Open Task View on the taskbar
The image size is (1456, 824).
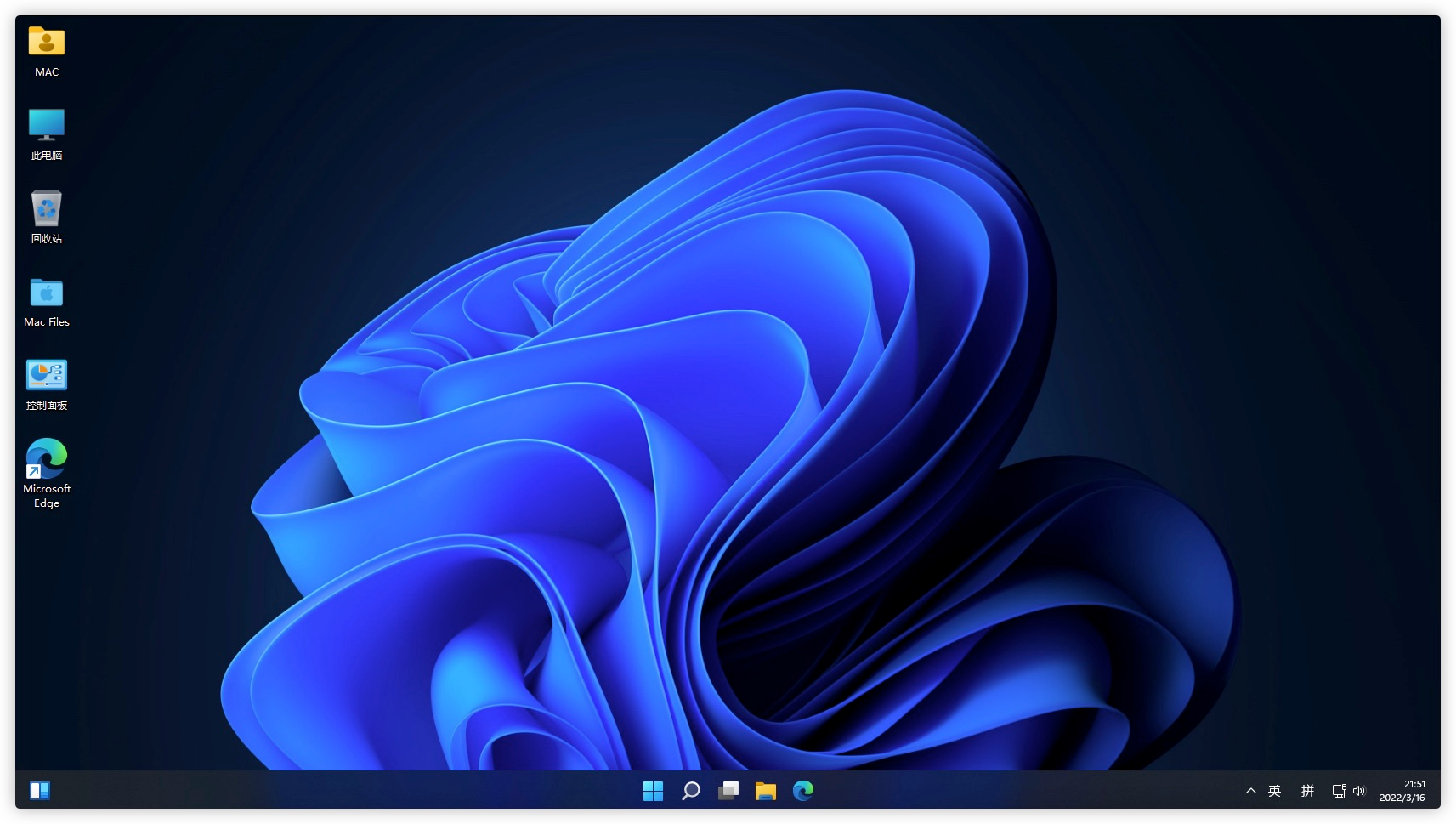tap(728, 791)
